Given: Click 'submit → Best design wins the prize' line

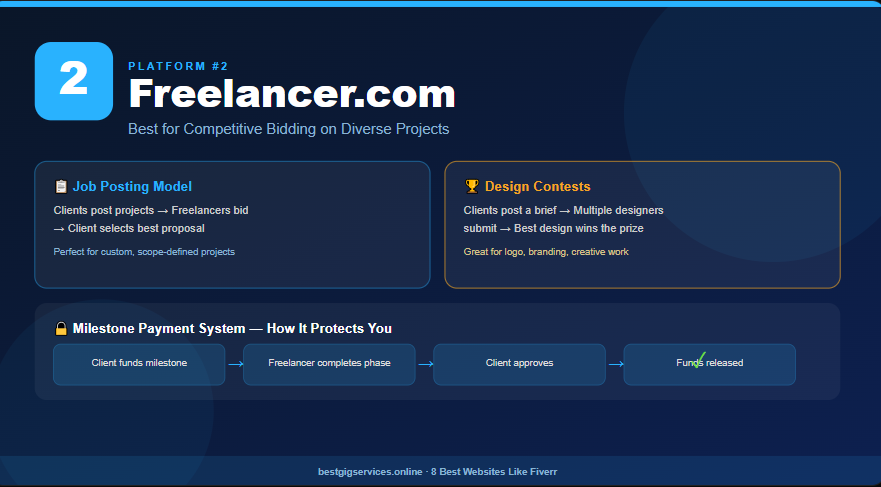Looking at the screenshot, I should (x=553, y=229).
